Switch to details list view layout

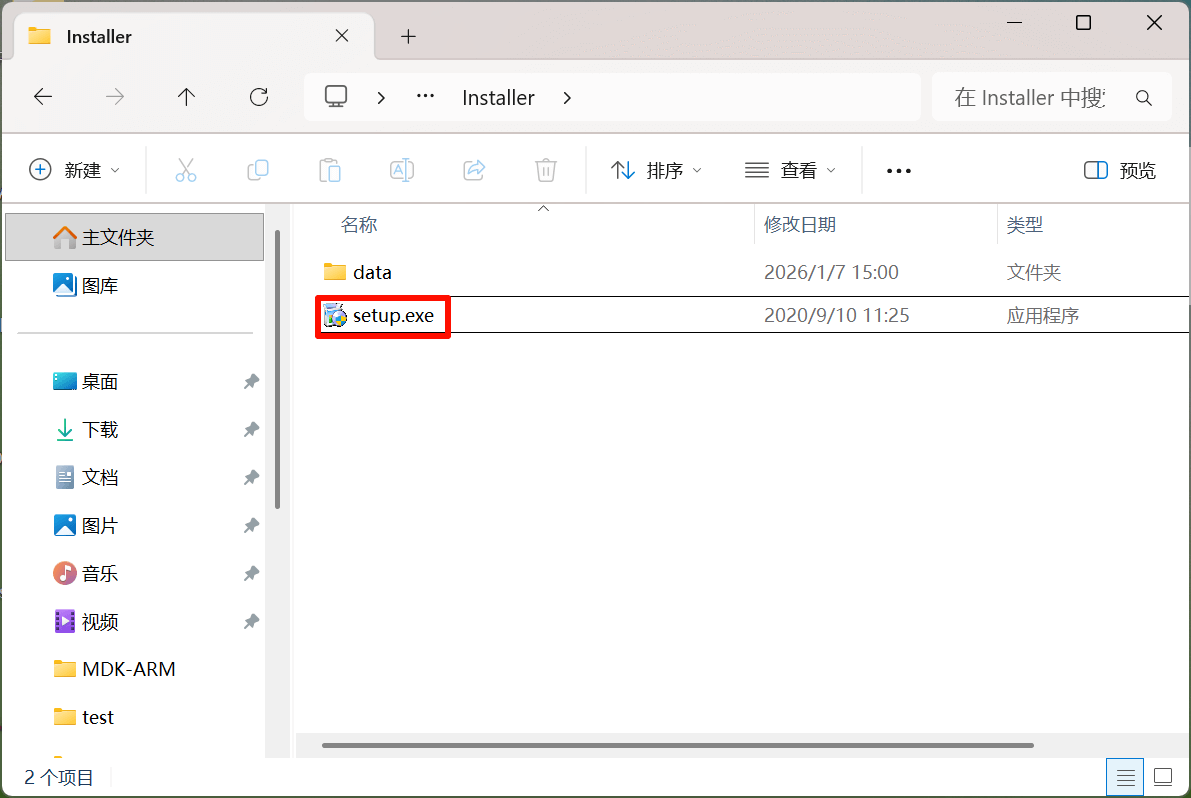click(x=1126, y=776)
